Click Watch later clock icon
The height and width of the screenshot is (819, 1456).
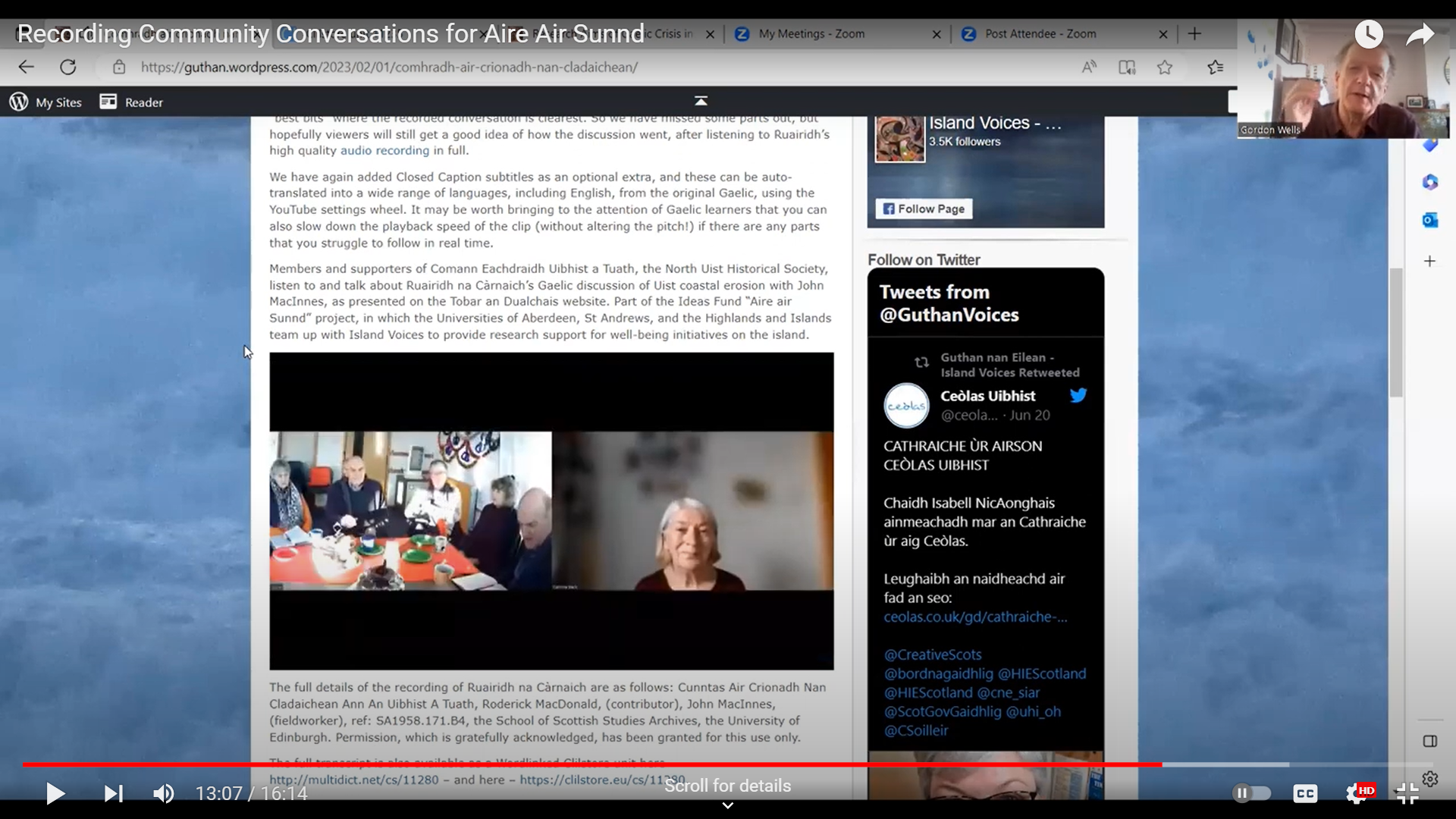click(x=1369, y=34)
